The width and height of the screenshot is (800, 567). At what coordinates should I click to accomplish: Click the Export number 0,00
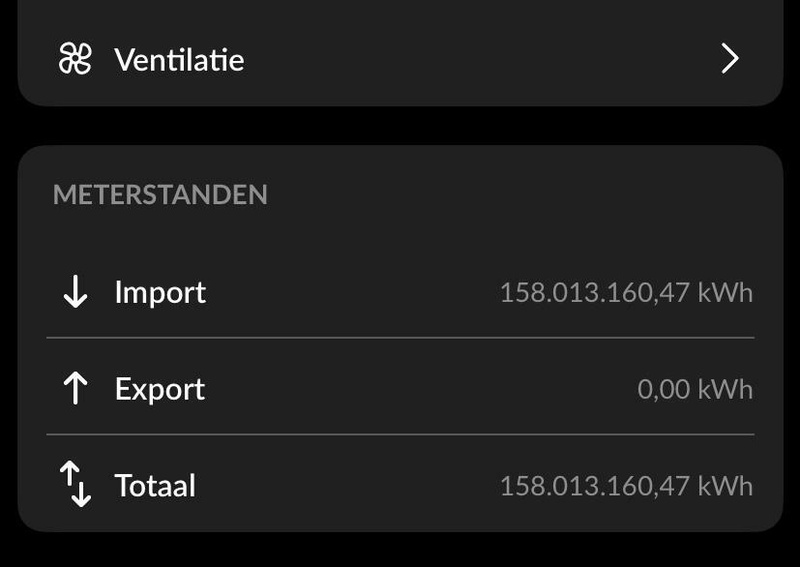coord(663,389)
